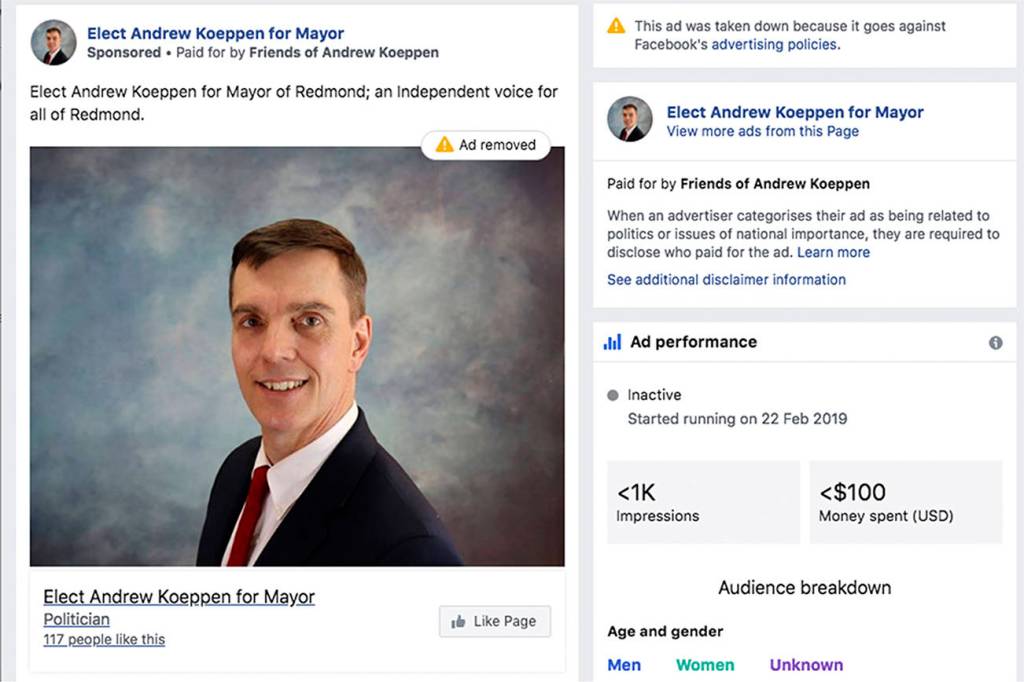
Task: Select the Unknown legend label
Action: [805, 665]
